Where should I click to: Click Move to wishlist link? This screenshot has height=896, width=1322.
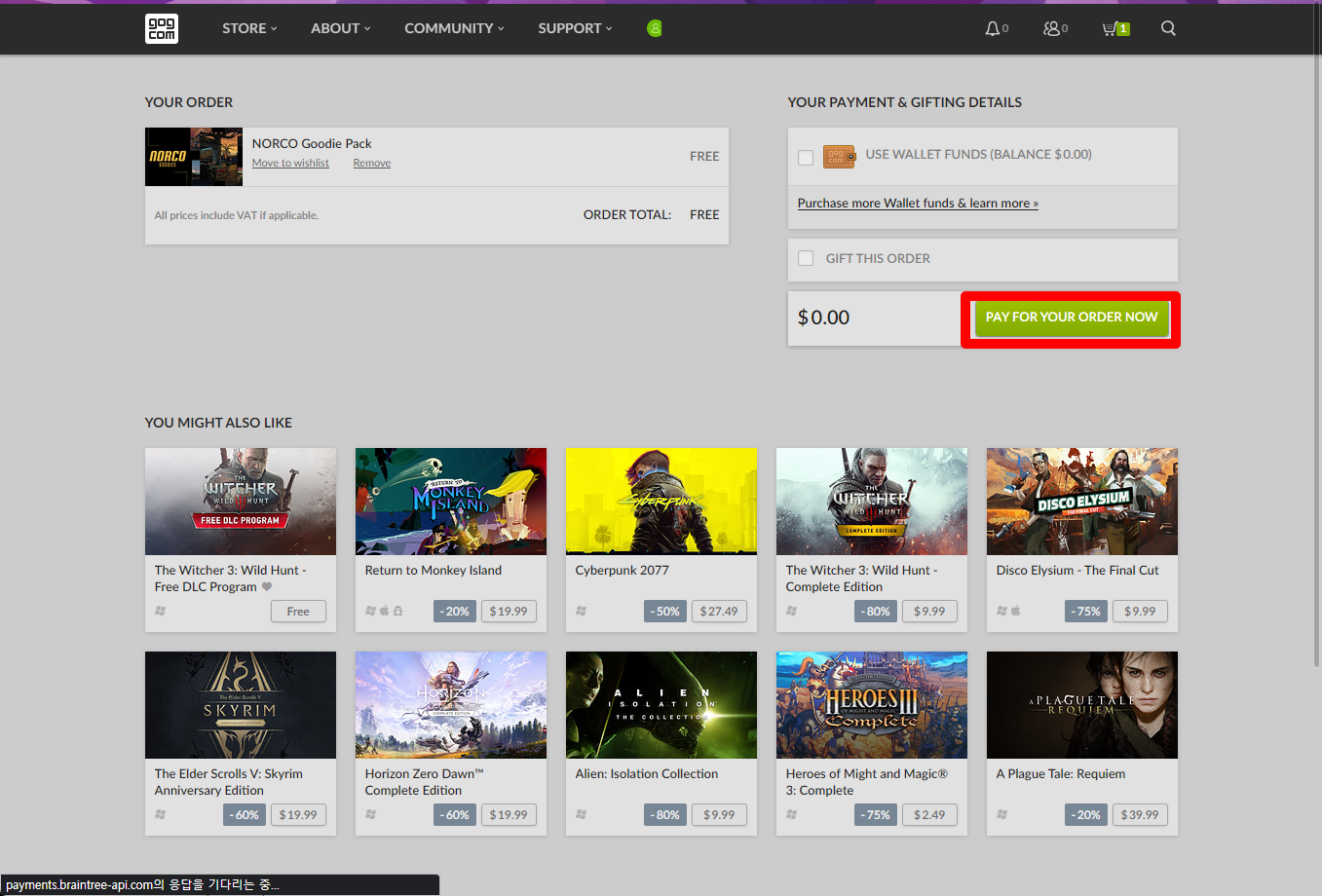(290, 163)
